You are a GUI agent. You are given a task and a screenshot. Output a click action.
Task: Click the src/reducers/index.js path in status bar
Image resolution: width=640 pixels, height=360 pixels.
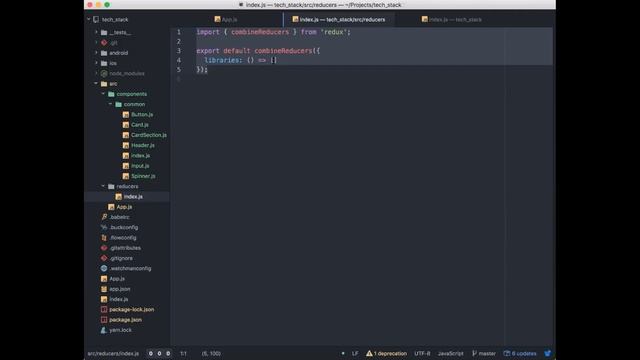click(x=113, y=353)
